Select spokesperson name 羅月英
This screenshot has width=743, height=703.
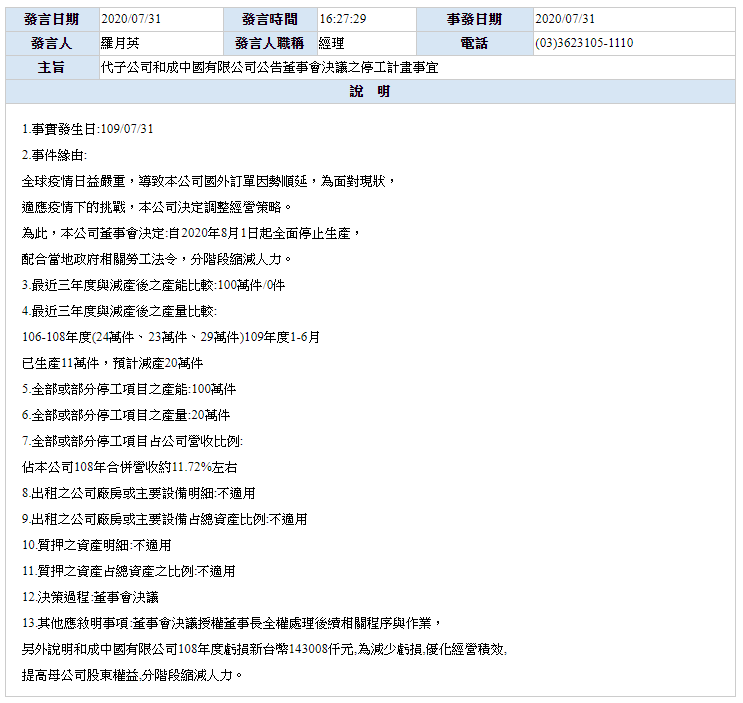pos(120,44)
